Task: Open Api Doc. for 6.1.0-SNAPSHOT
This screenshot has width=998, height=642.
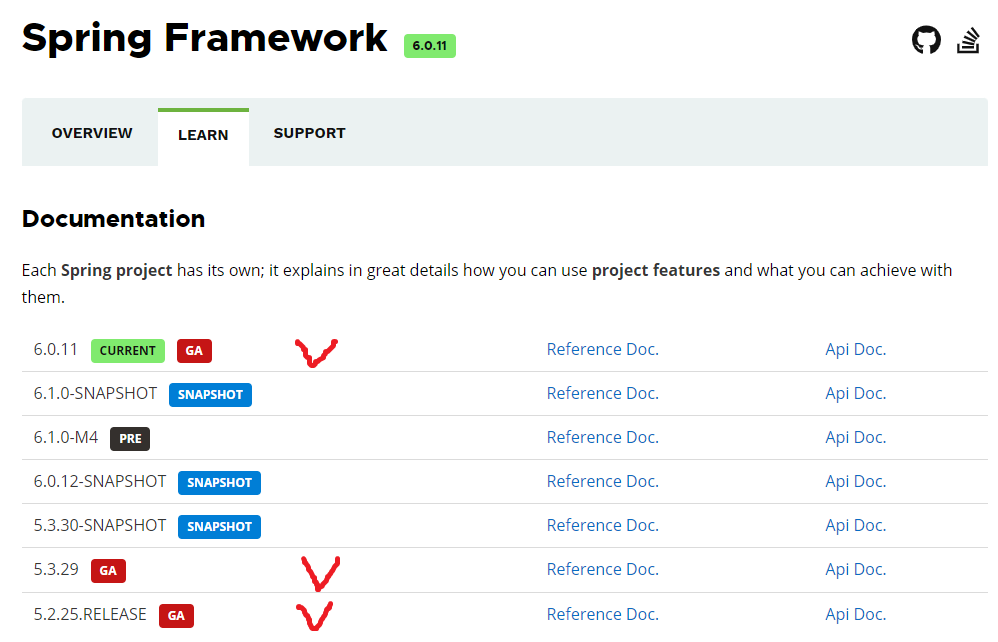Action: [x=855, y=393]
